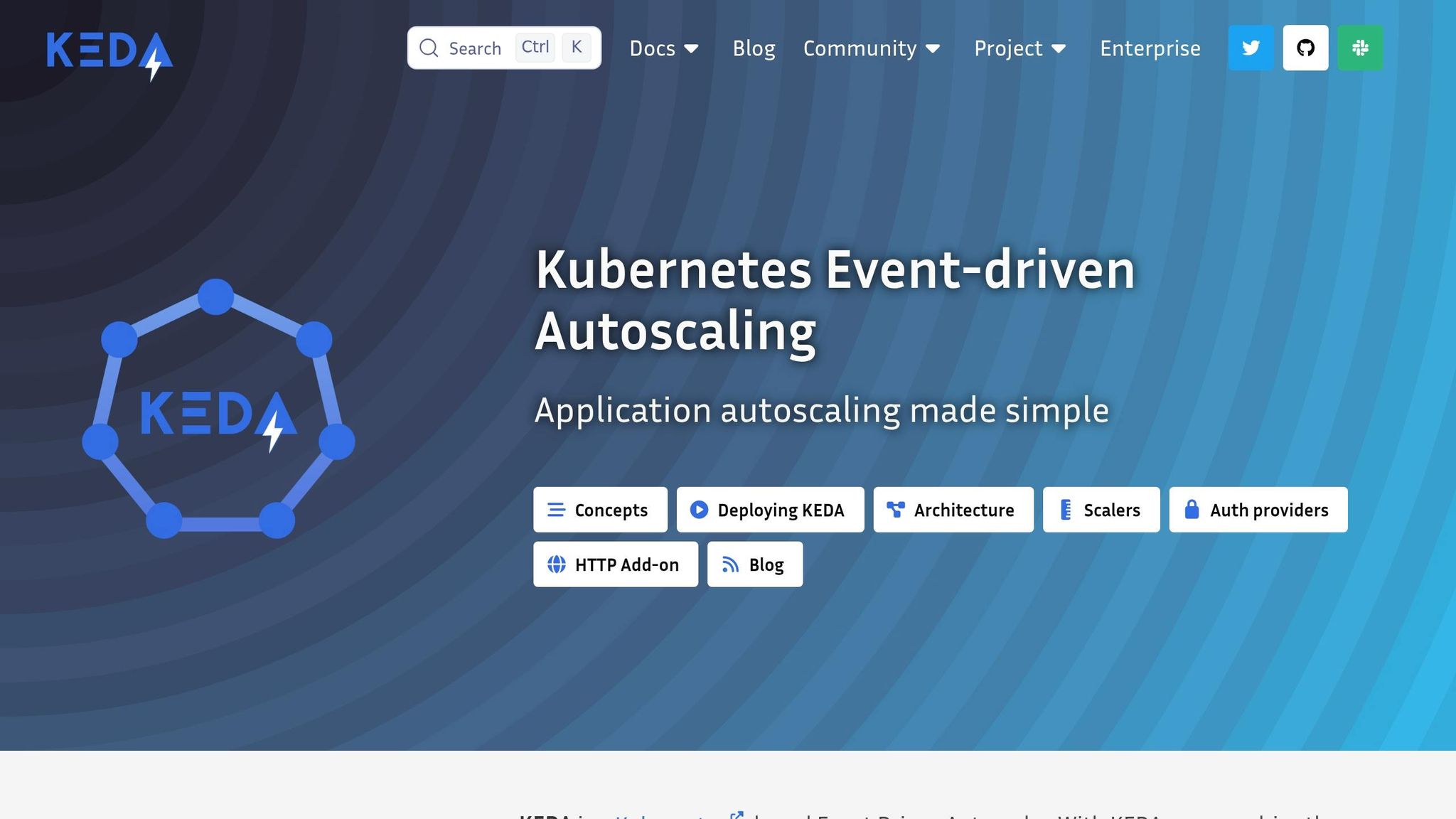
Task: Open the Architecture button
Action: click(x=953, y=510)
